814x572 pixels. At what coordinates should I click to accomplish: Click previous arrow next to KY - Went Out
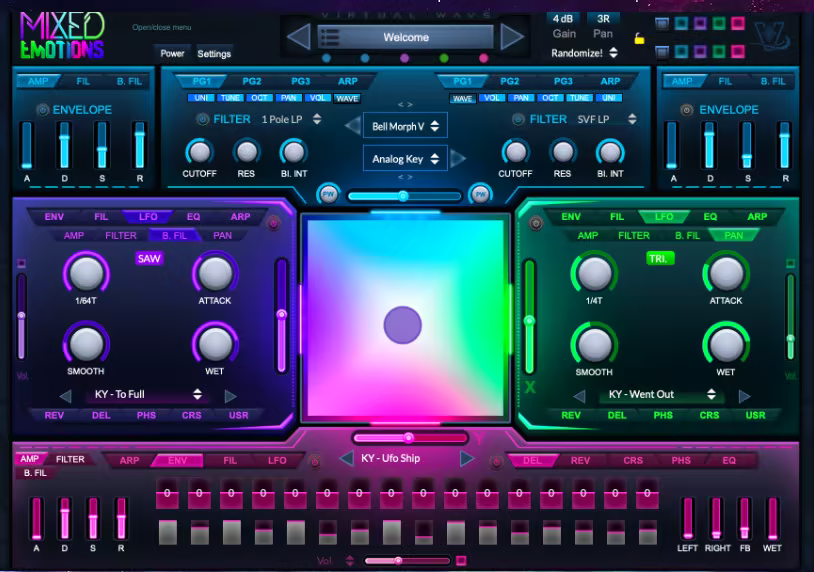[579, 396]
